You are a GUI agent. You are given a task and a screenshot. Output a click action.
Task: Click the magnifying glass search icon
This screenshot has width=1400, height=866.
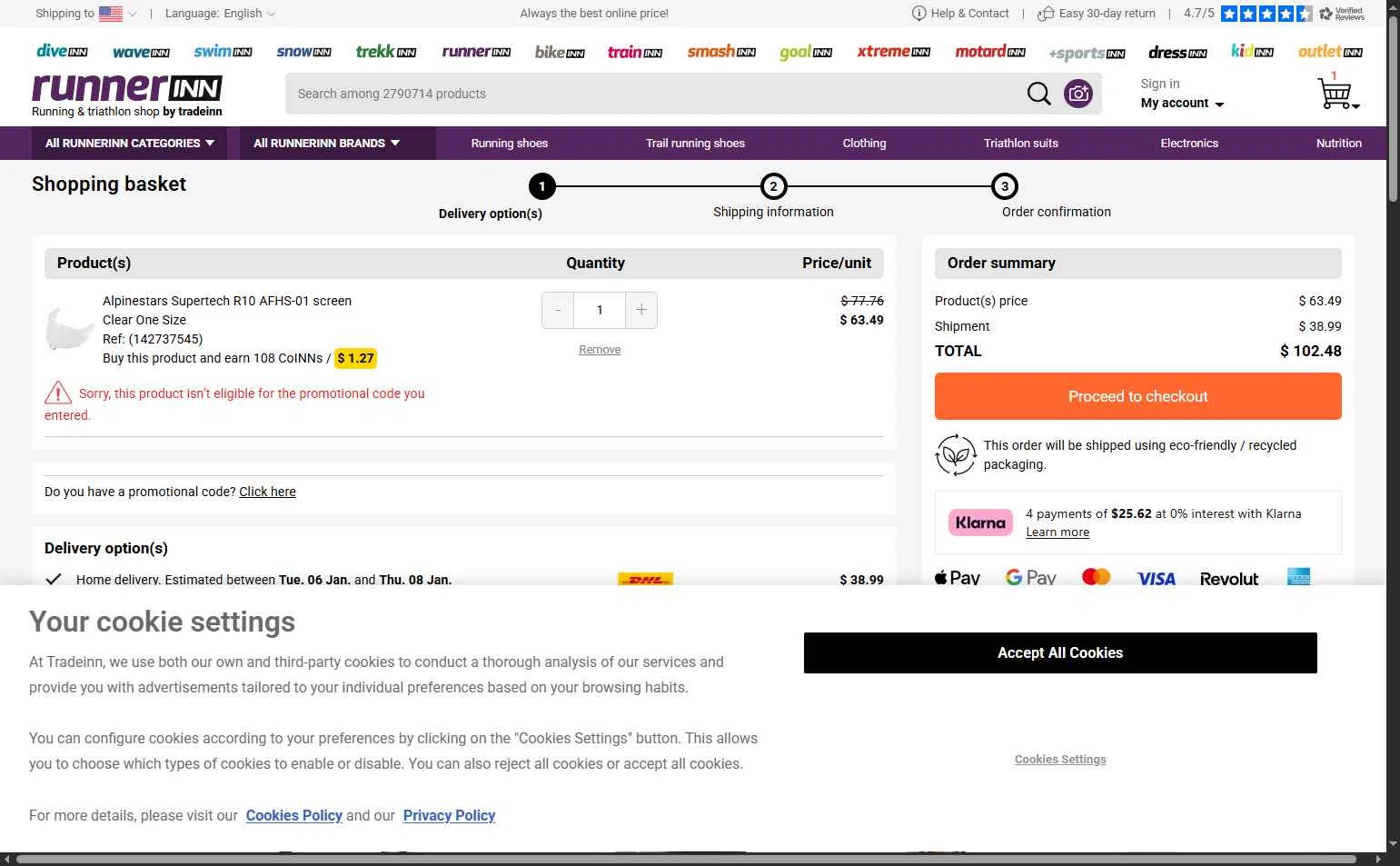click(1038, 94)
